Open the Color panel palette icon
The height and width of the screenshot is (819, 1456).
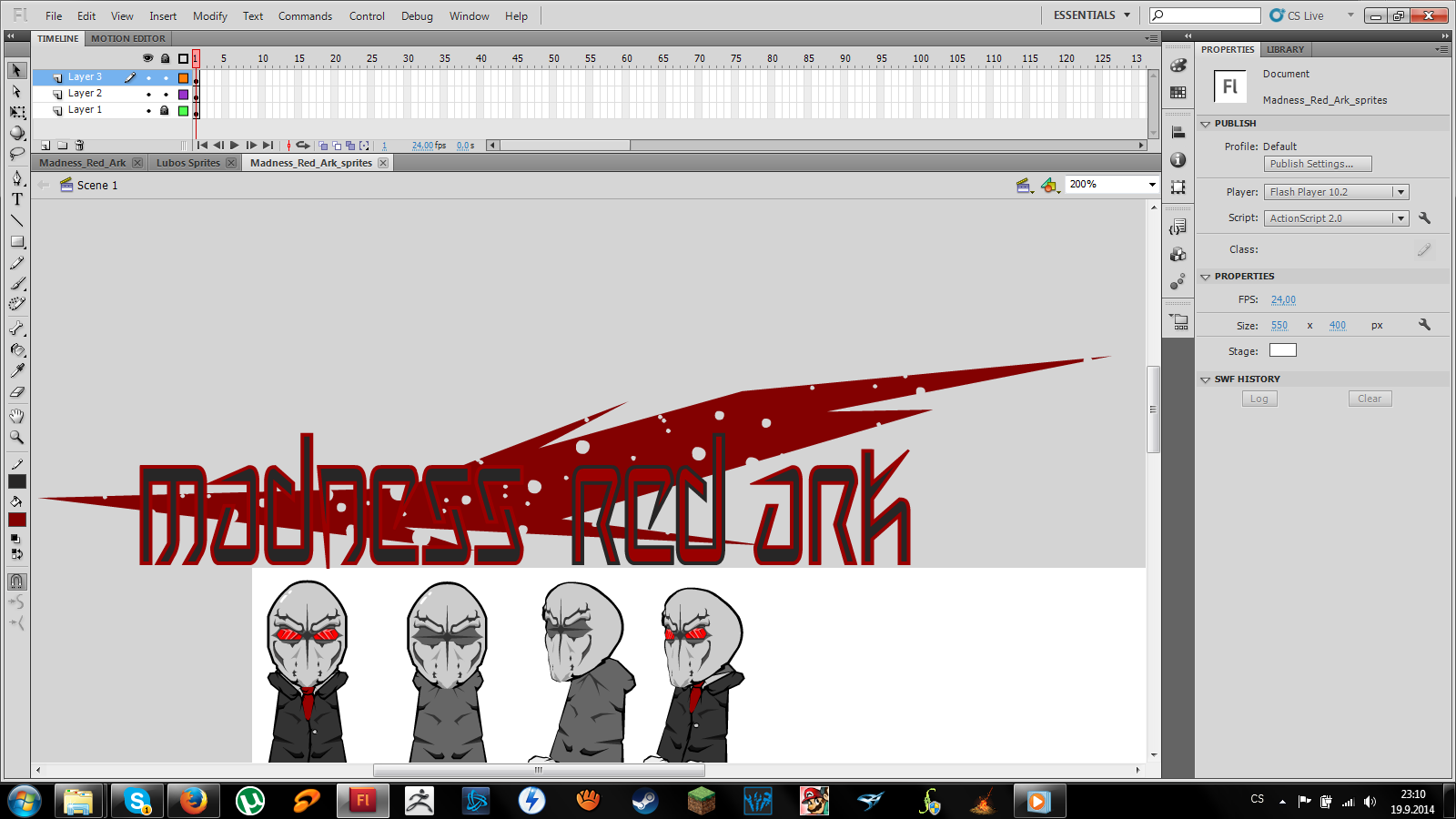coord(1178,66)
